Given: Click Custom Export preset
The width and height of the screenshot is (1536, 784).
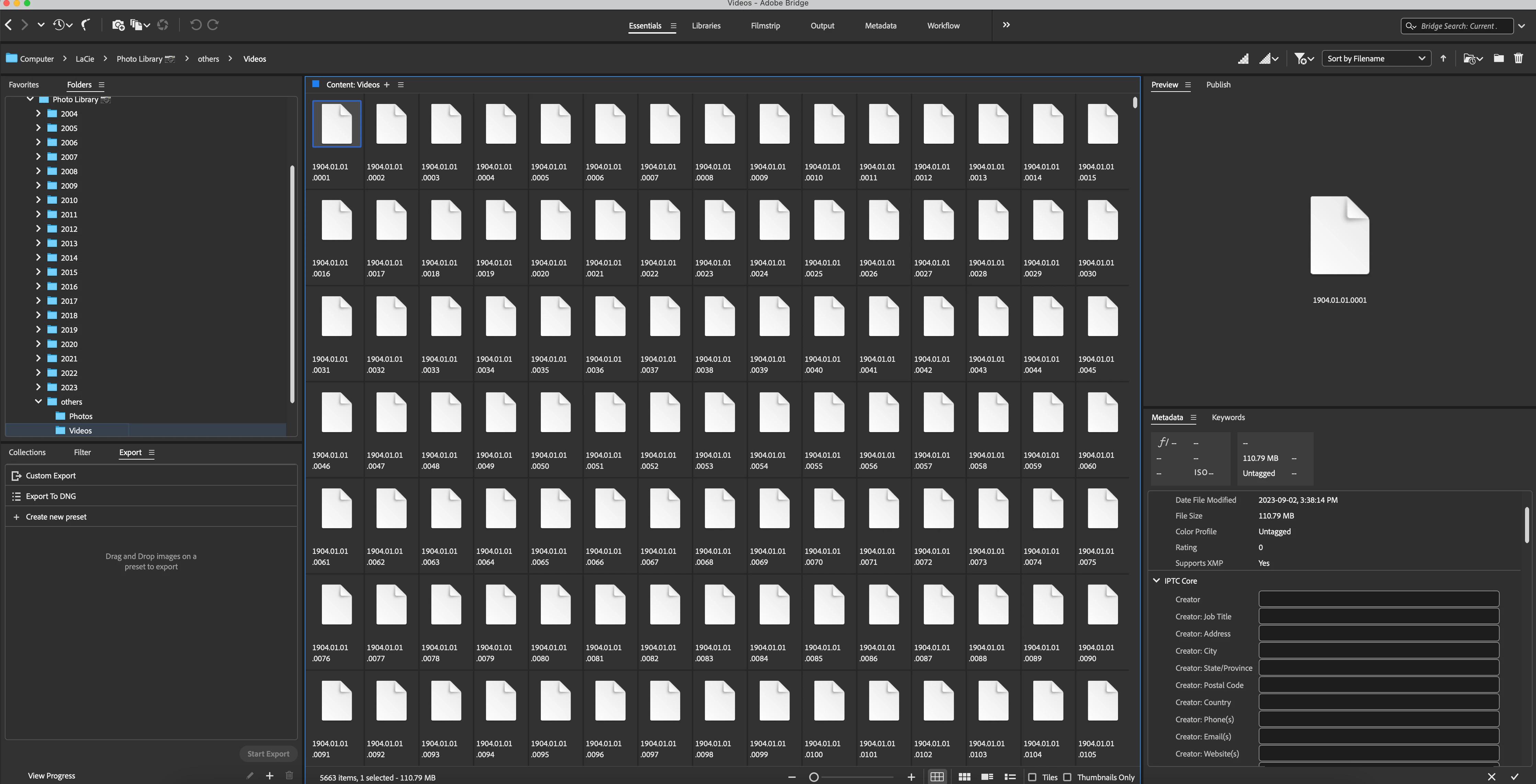Looking at the screenshot, I should pos(51,475).
